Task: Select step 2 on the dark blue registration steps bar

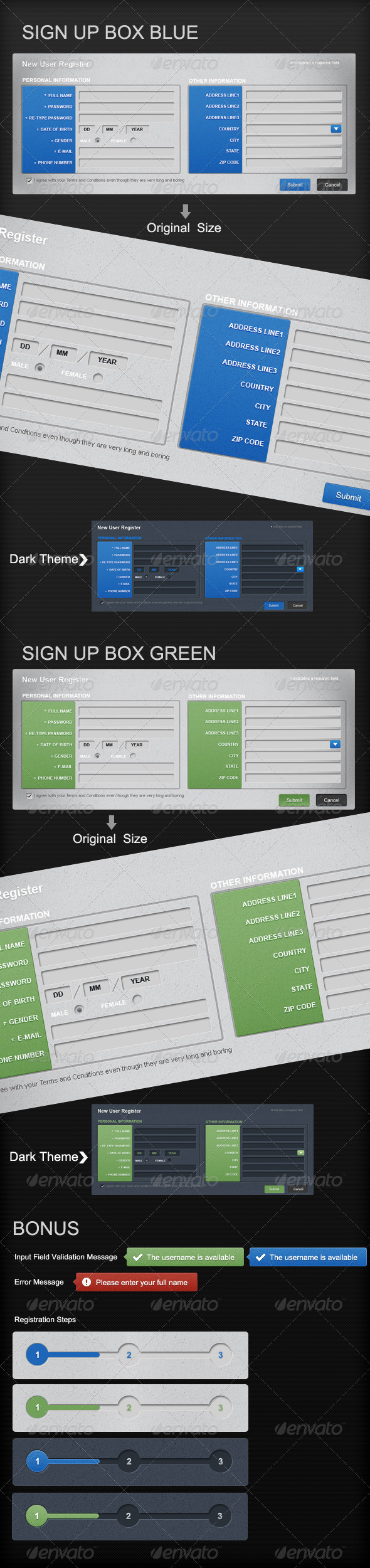Action: (129, 1461)
